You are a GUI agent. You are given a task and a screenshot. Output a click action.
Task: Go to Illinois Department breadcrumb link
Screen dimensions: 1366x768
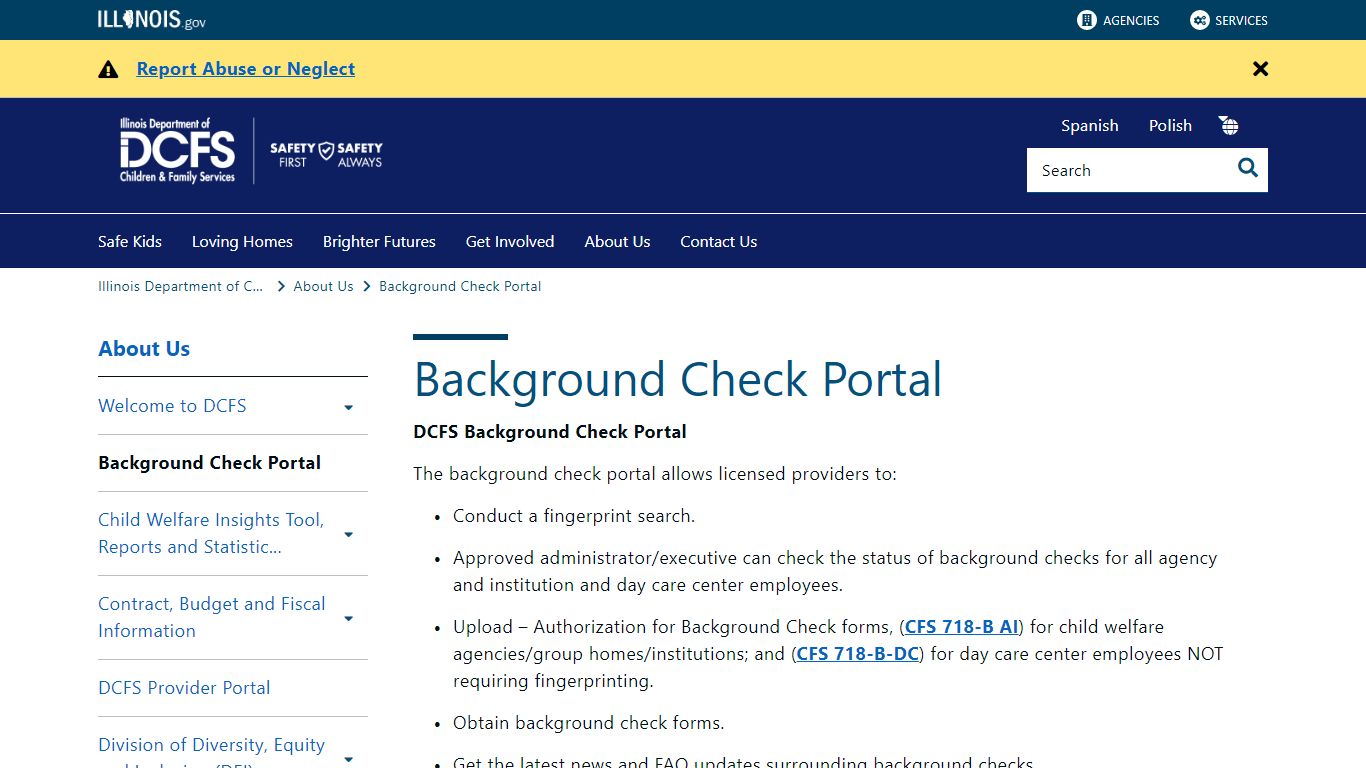tap(180, 286)
